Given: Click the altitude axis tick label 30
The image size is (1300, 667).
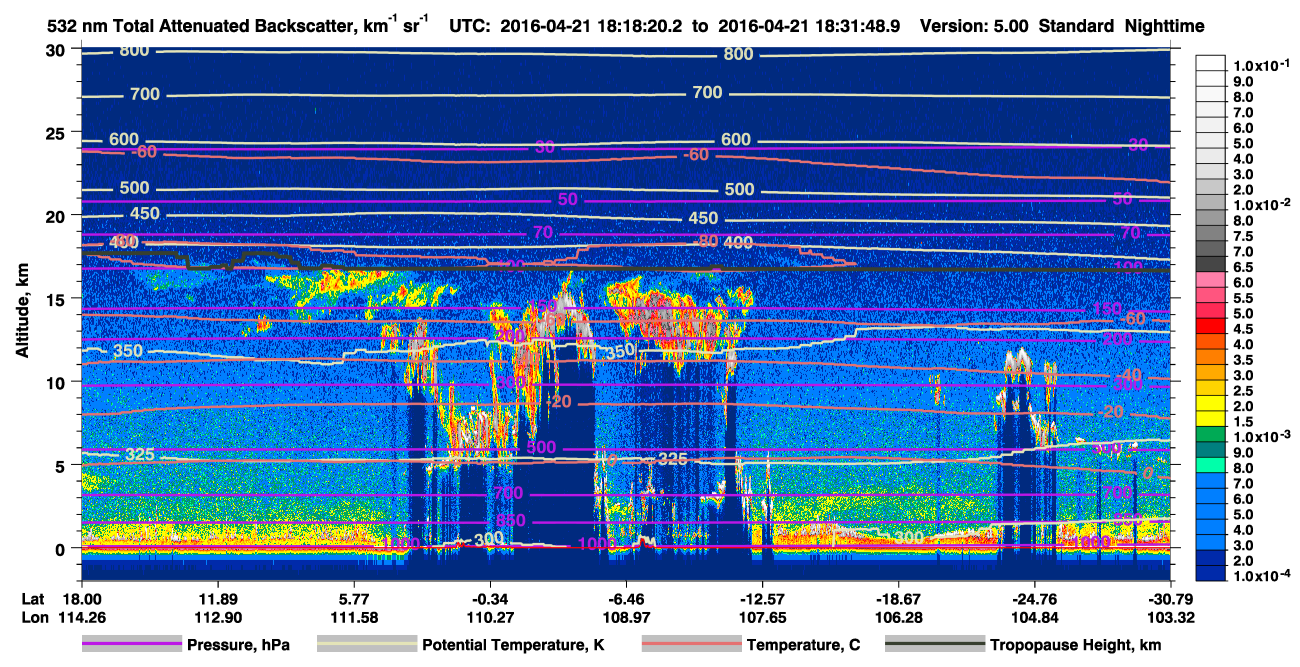Looking at the screenshot, I should pos(58,50).
